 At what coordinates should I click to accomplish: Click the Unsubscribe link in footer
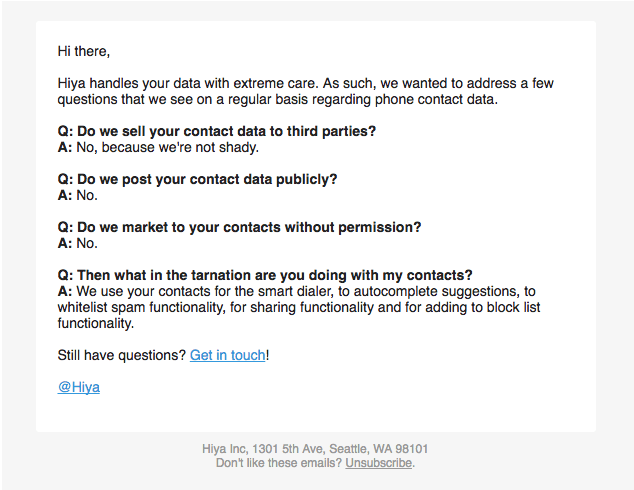pos(379,463)
